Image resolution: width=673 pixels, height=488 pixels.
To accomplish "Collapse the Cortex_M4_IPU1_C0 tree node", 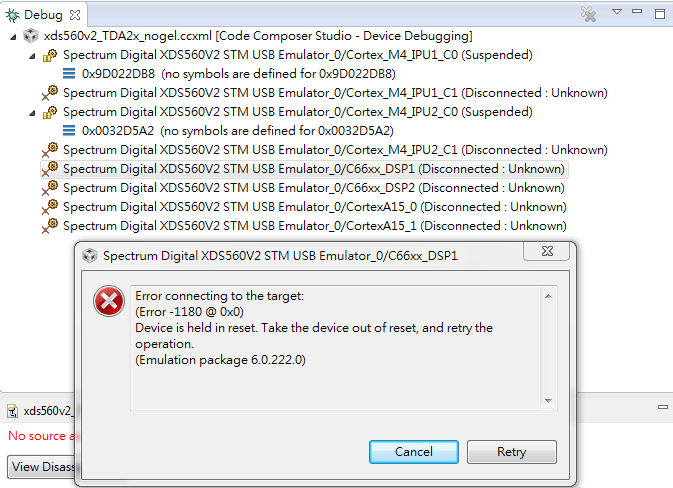I will (31, 55).
